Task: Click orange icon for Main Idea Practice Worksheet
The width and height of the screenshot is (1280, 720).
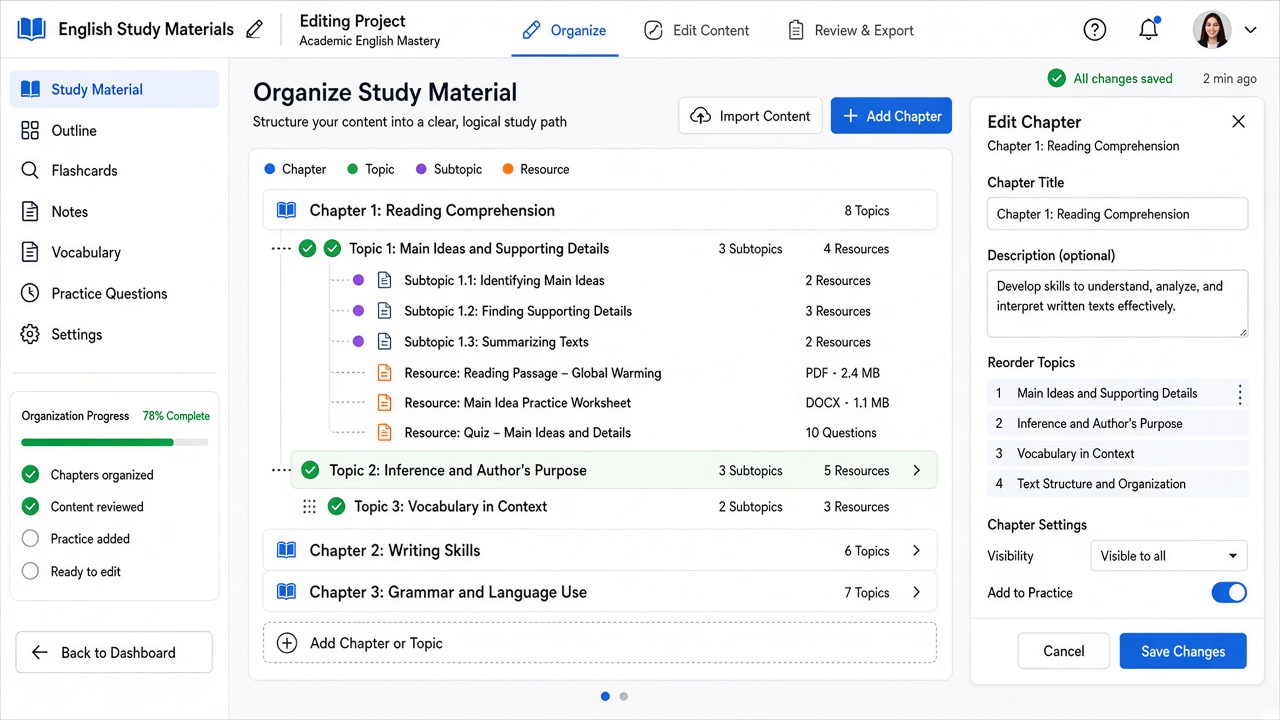Action: [x=384, y=403]
